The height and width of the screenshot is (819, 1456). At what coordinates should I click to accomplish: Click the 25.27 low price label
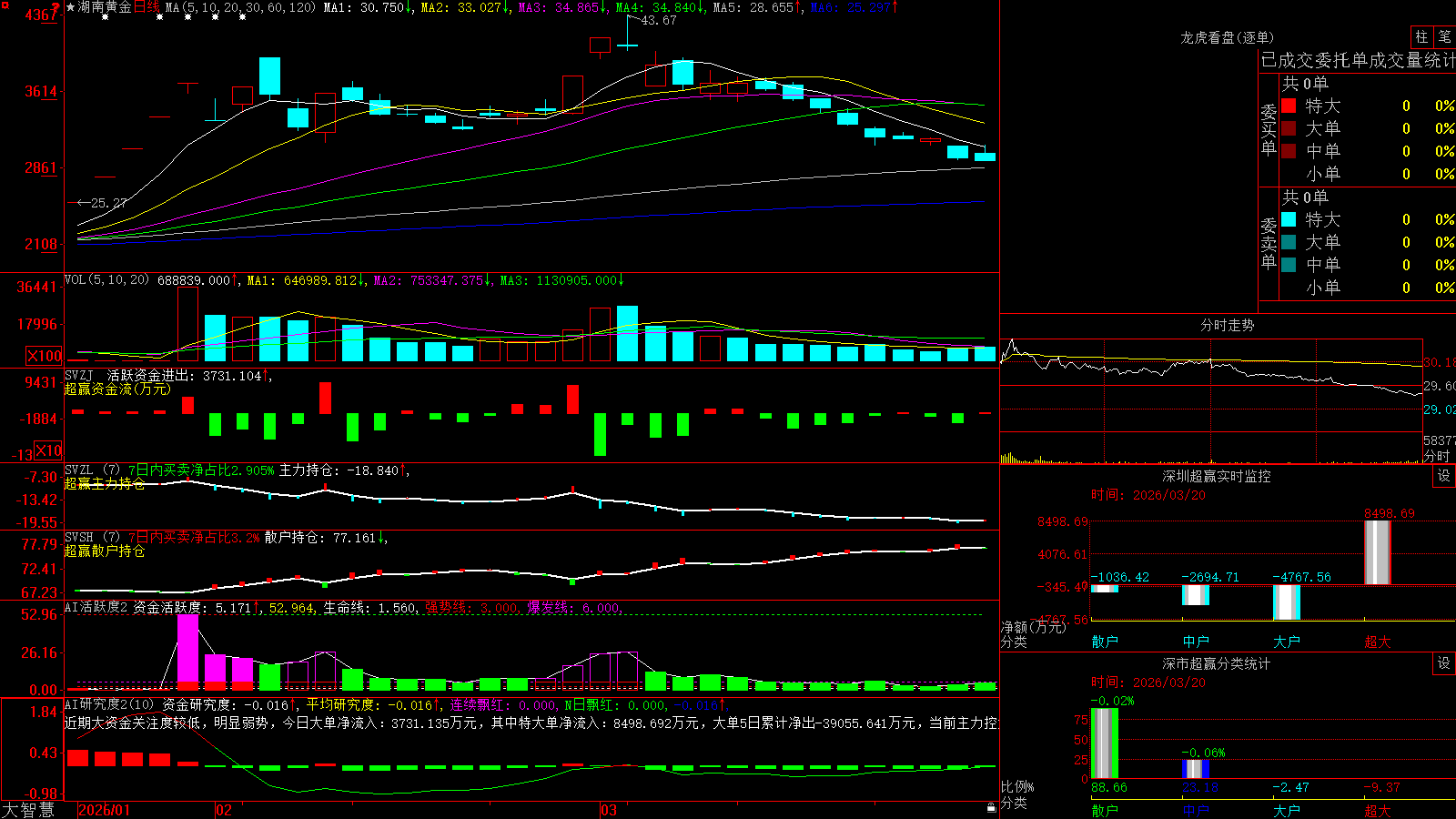pyautogui.click(x=109, y=203)
